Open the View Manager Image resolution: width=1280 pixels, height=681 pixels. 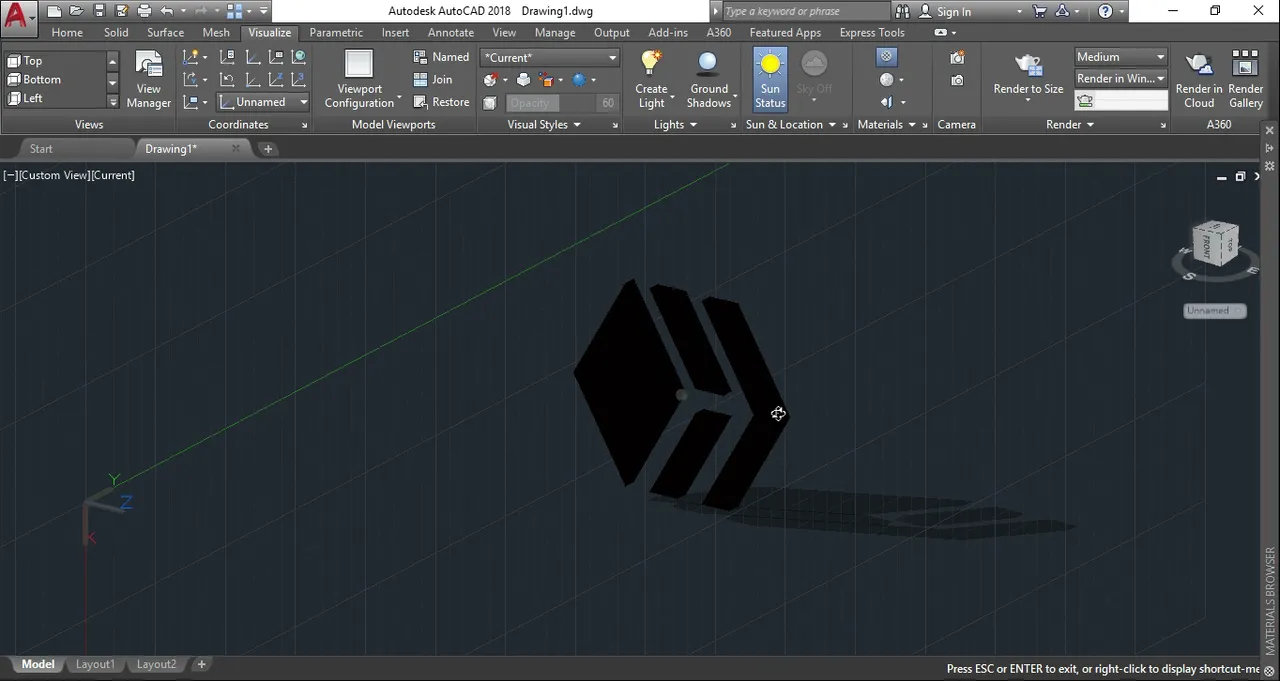(x=149, y=80)
